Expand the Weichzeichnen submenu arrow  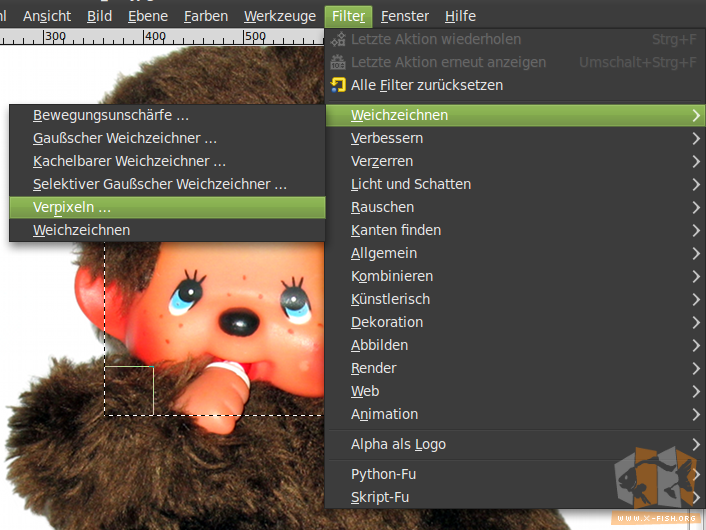[696, 115]
